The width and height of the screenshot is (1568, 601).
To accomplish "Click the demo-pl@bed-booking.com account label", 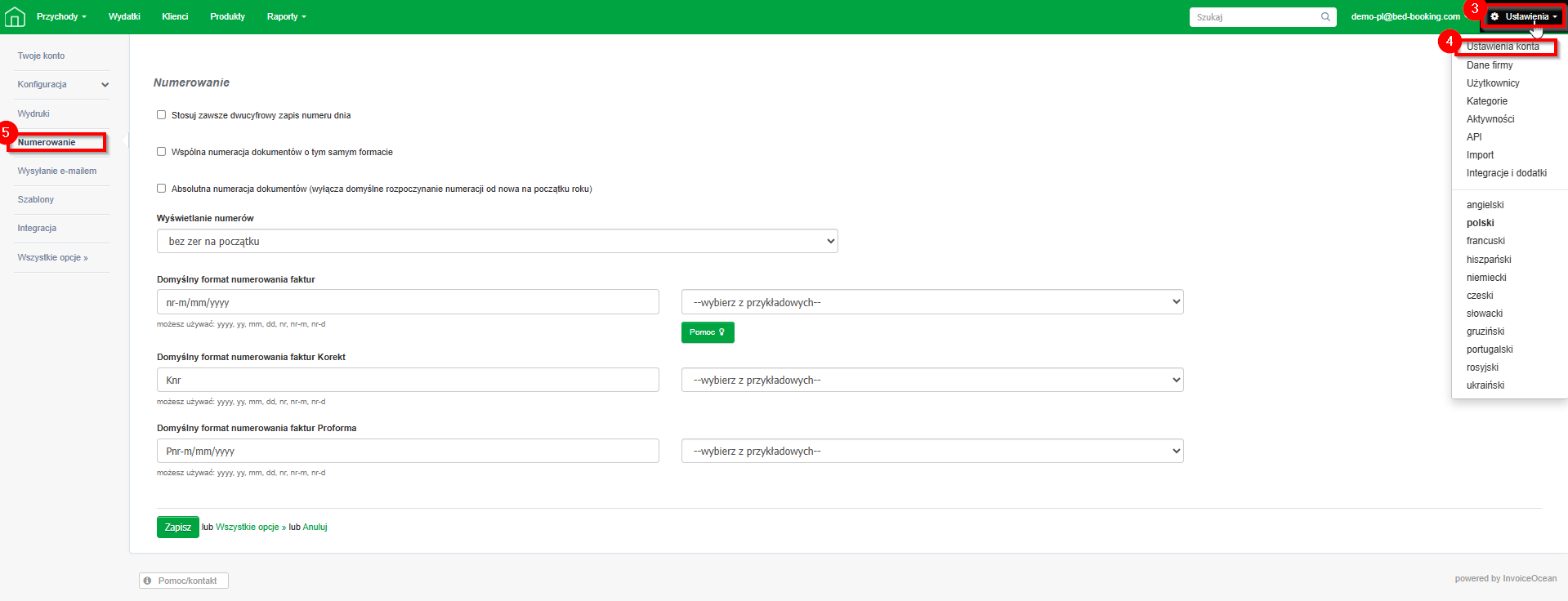I will point(1405,16).
